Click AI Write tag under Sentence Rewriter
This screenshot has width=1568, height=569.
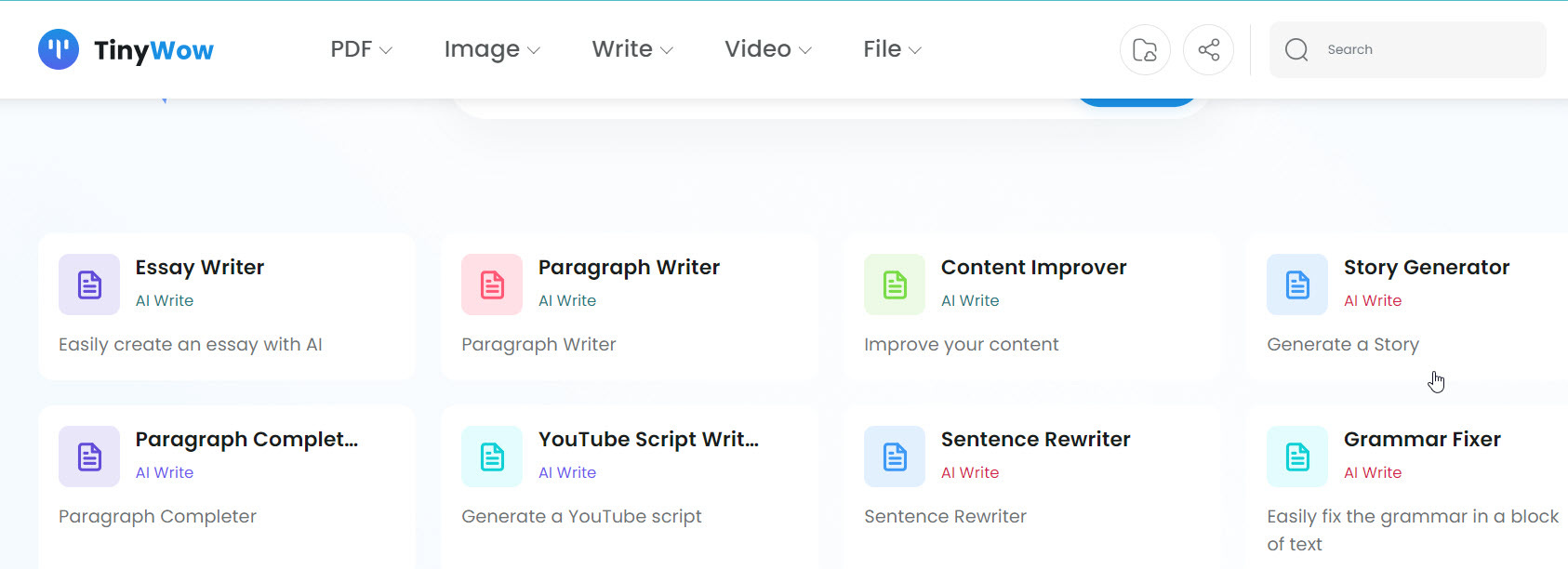point(970,472)
